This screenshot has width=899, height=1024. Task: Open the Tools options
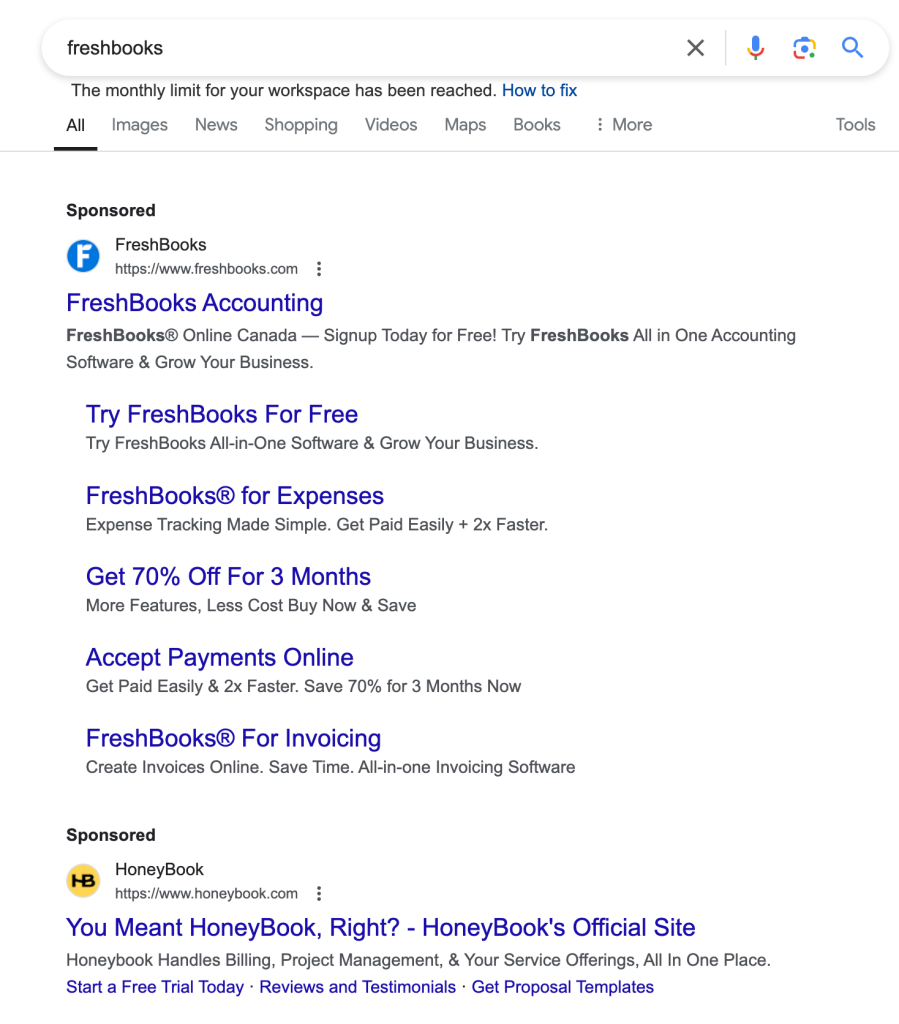tap(855, 124)
